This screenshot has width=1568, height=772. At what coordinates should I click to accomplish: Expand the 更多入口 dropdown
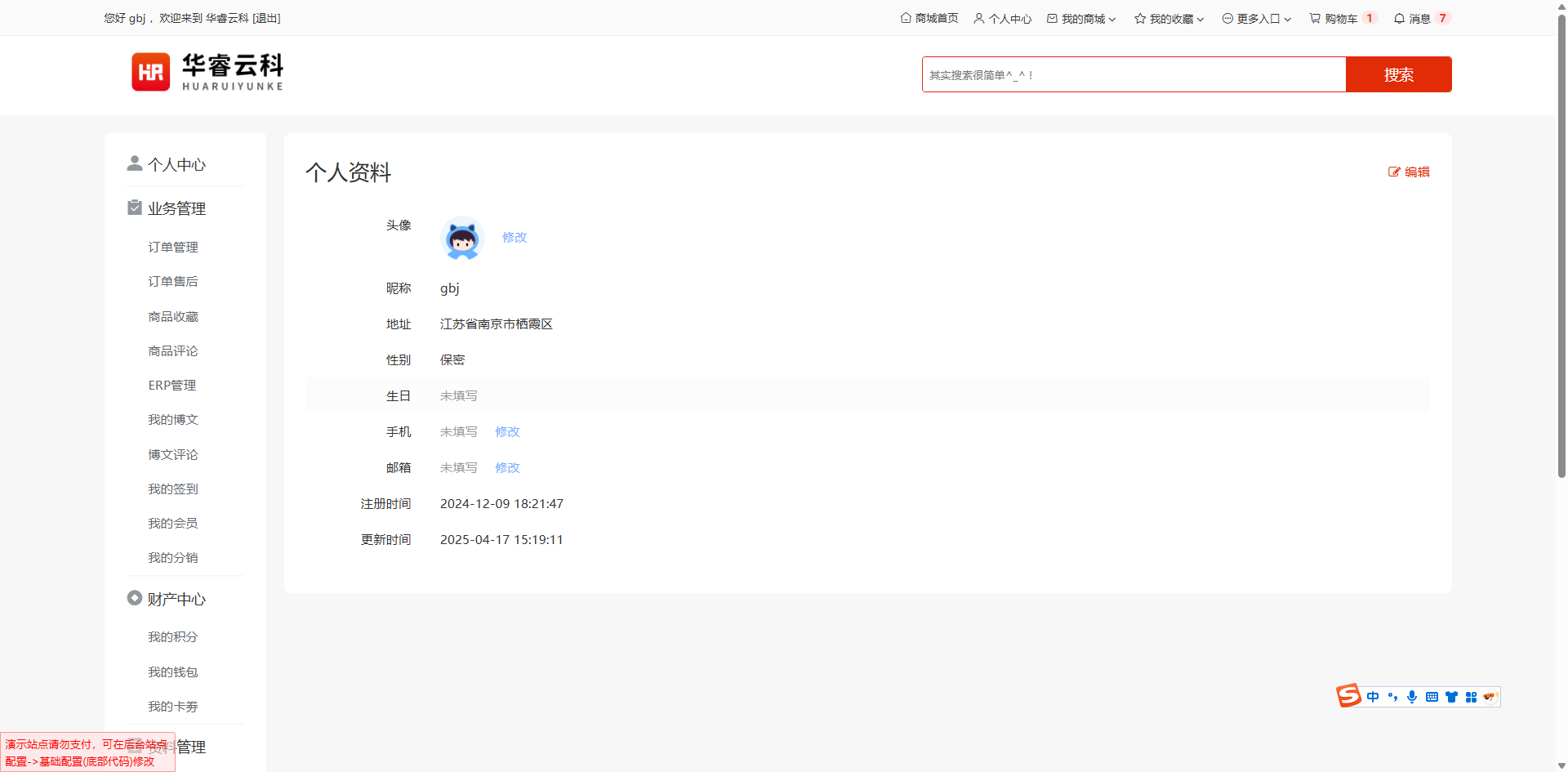(1257, 18)
